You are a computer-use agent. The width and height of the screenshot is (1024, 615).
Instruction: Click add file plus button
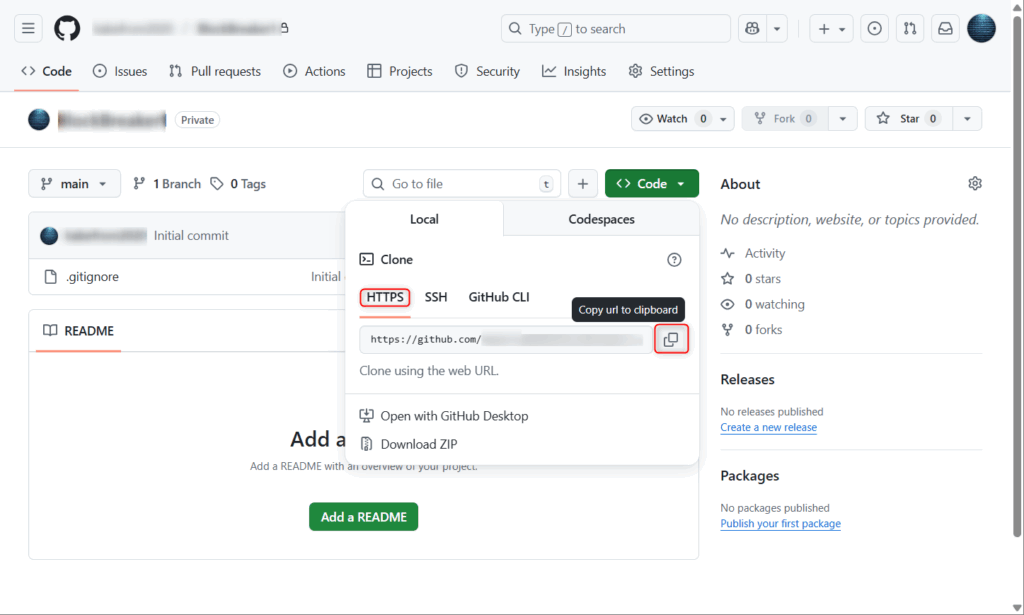(583, 184)
